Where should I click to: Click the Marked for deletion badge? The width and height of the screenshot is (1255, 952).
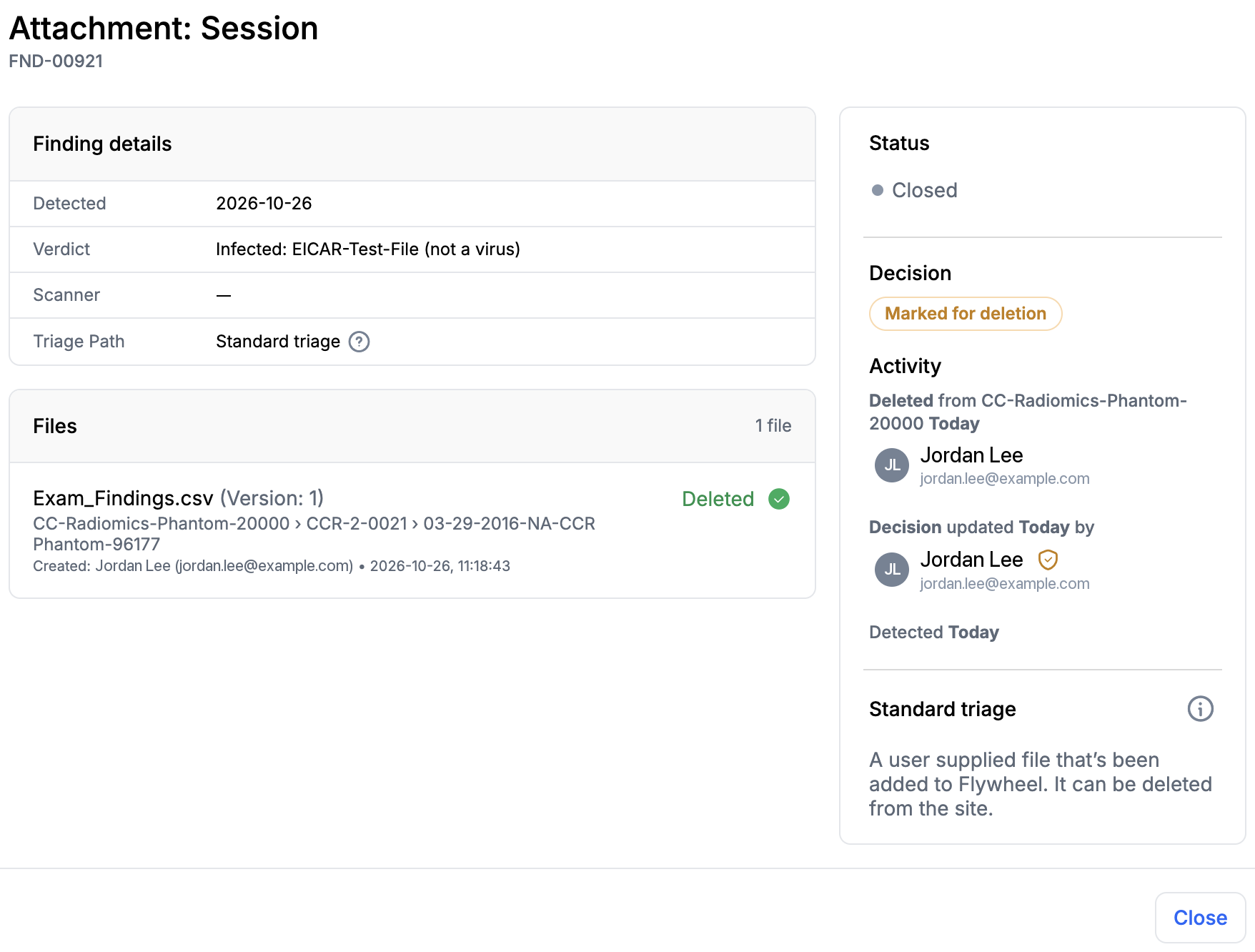tap(966, 314)
